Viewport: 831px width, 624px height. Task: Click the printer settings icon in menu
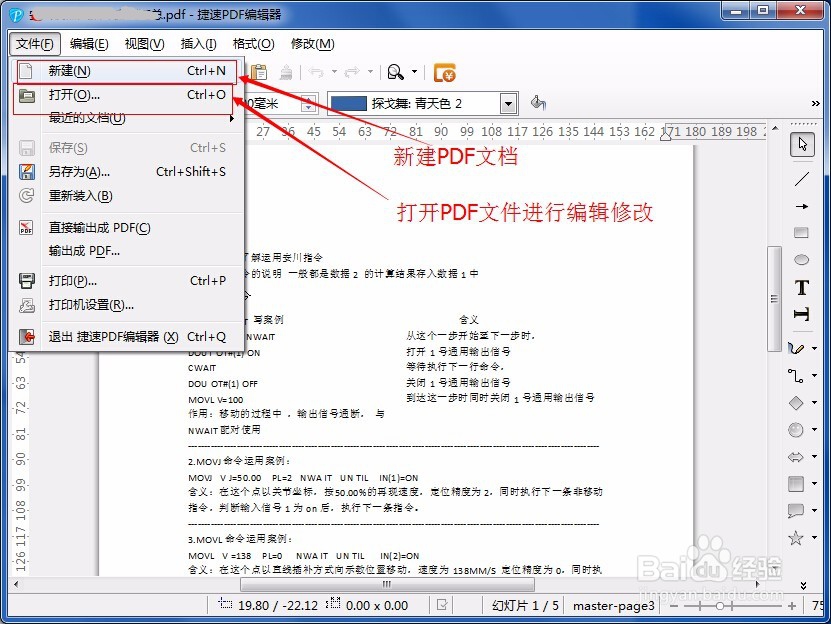[x=26, y=305]
